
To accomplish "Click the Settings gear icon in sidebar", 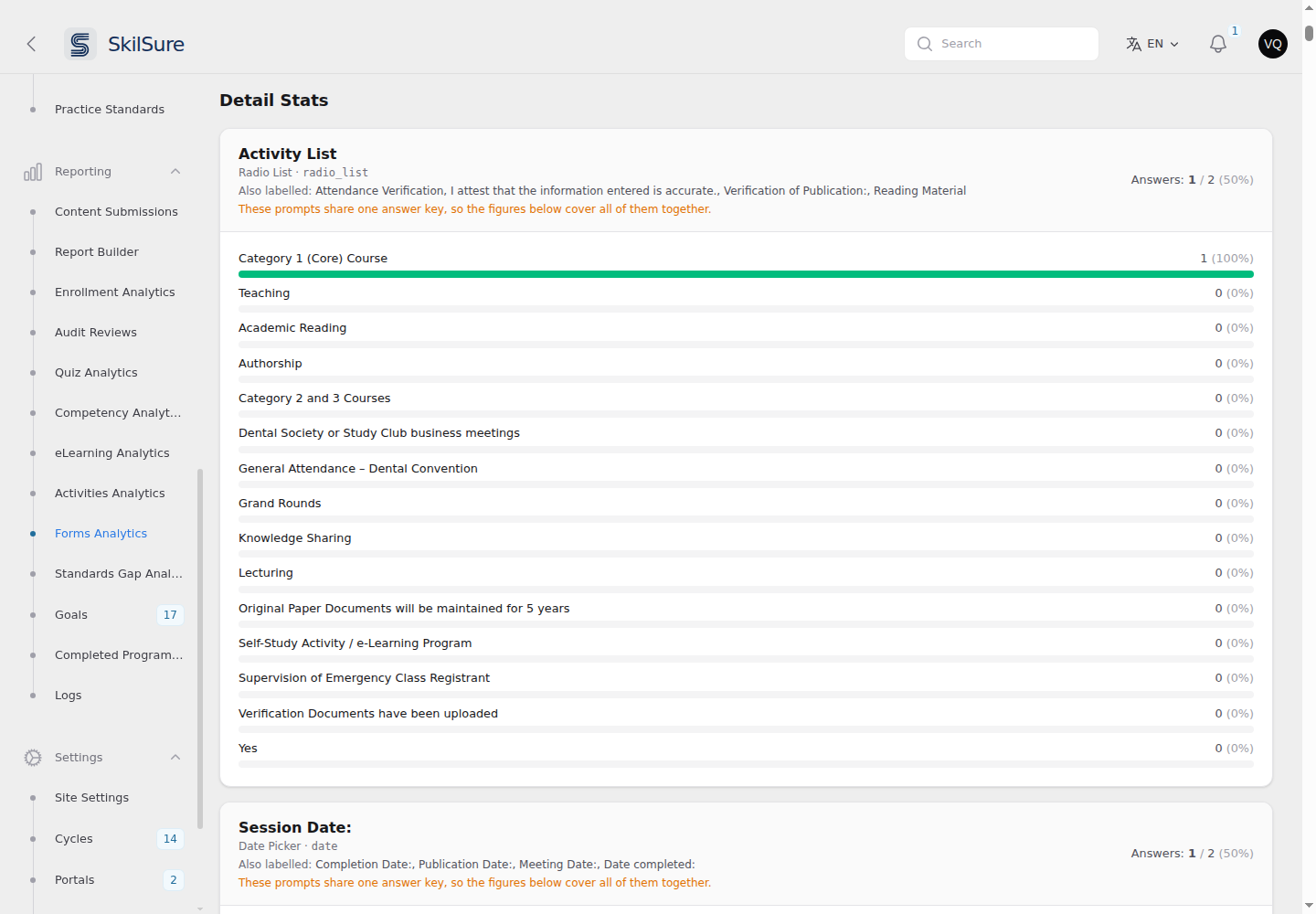I will click(x=33, y=758).
